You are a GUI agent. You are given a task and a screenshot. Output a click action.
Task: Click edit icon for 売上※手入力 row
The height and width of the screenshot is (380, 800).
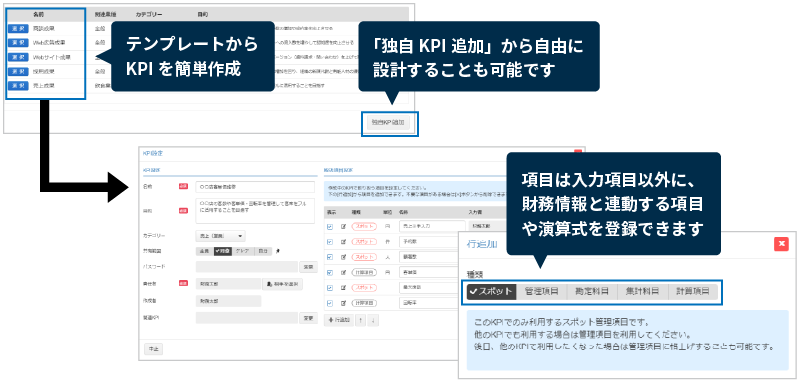pyautogui.click(x=343, y=227)
